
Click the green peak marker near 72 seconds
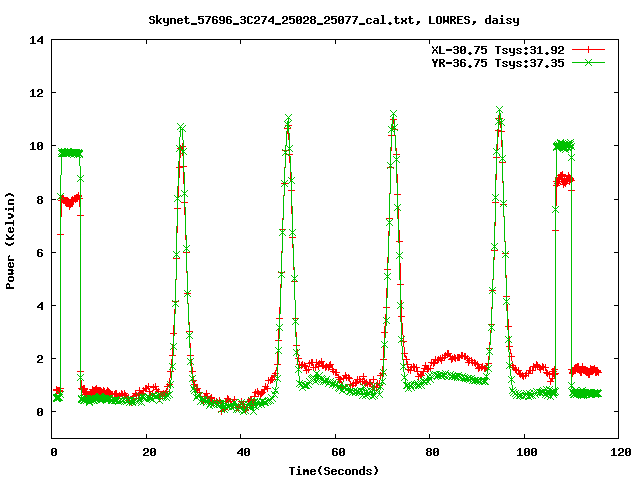393,113
